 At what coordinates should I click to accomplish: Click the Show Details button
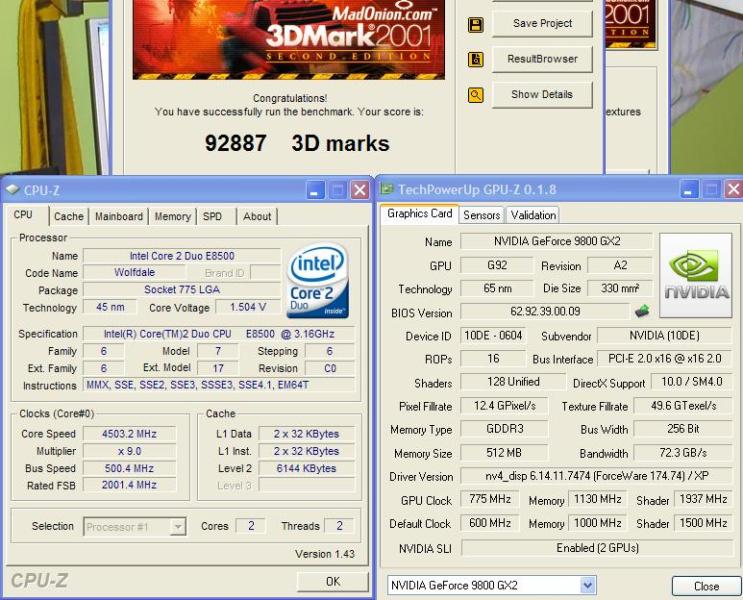click(x=542, y=95)
